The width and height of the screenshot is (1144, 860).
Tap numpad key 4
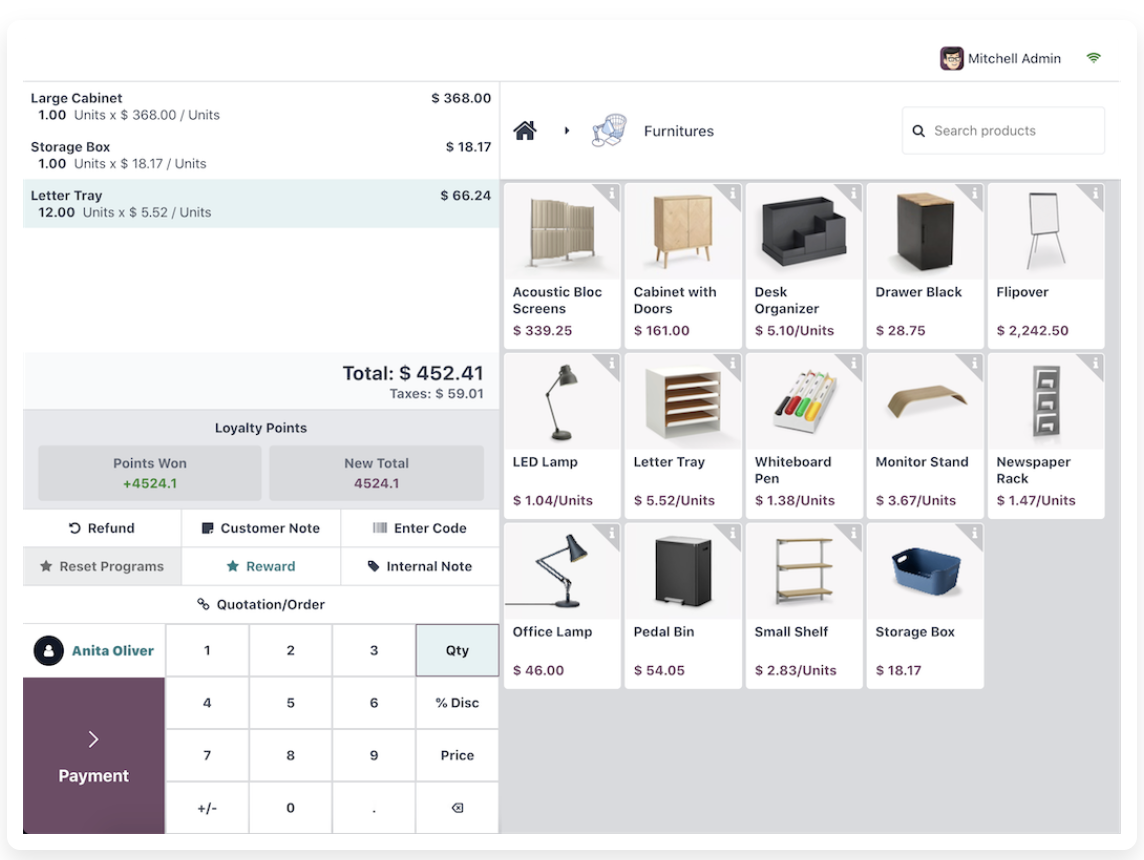207,702
